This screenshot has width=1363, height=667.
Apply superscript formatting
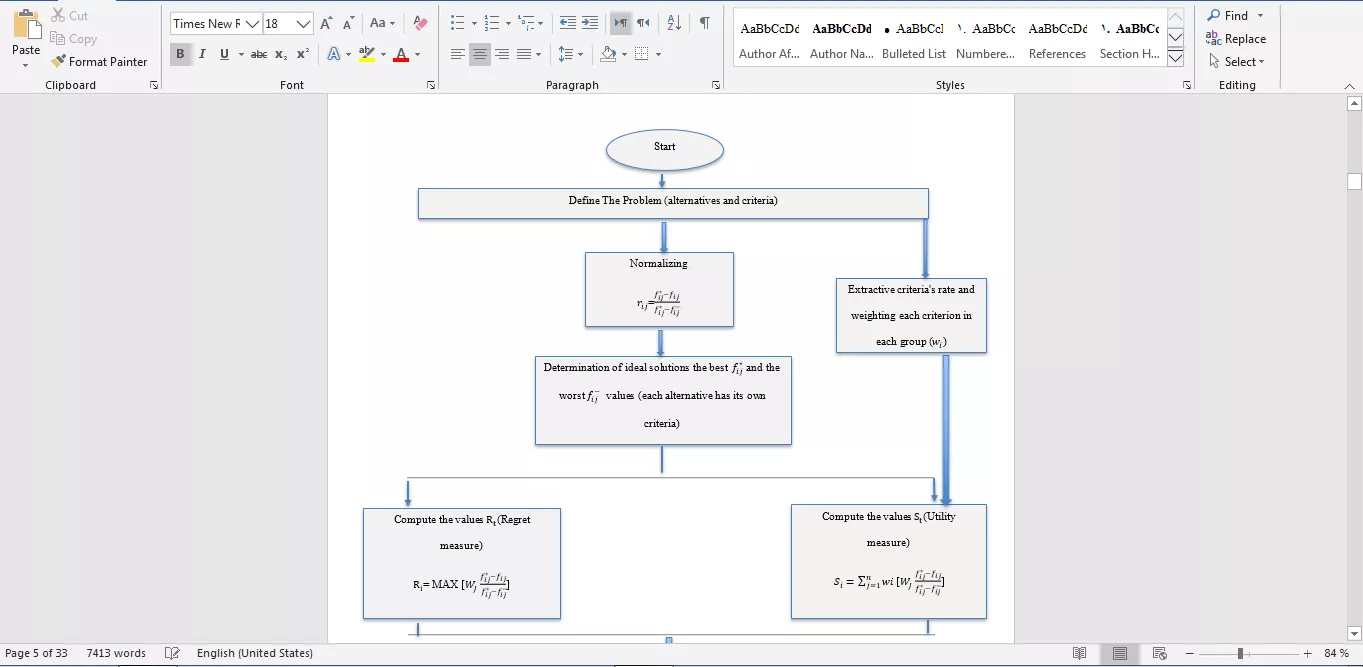[x=303, y=54]
